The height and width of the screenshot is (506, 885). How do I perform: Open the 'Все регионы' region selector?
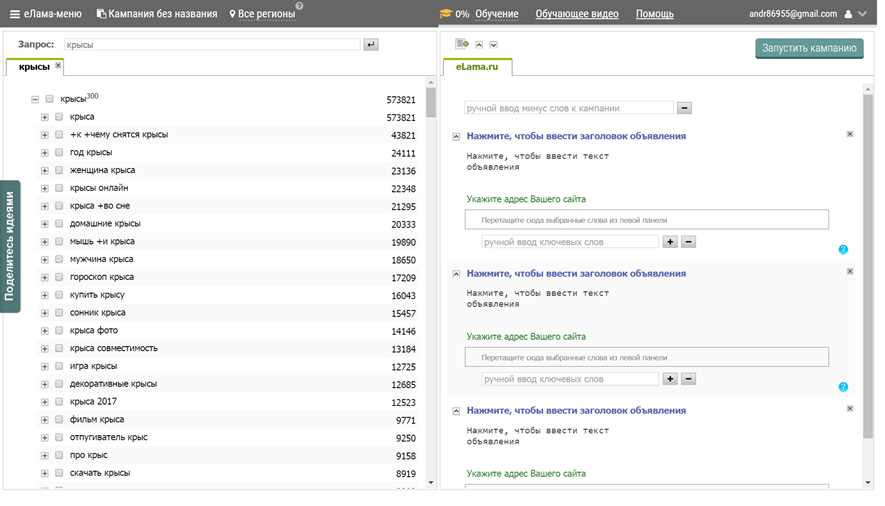coord(266,14)
